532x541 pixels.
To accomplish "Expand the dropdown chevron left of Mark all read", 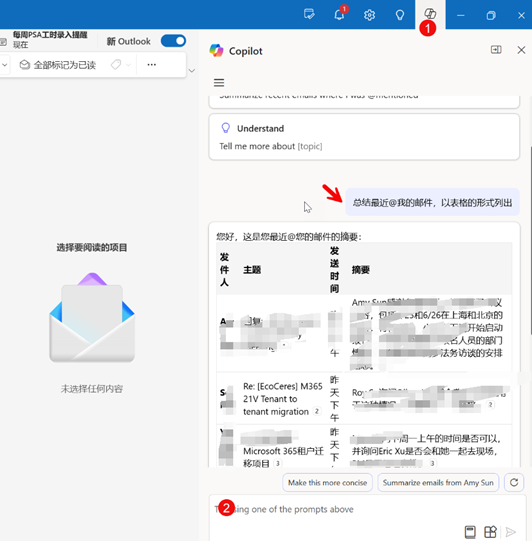I will pyautogui.click(x=4, y=65).
